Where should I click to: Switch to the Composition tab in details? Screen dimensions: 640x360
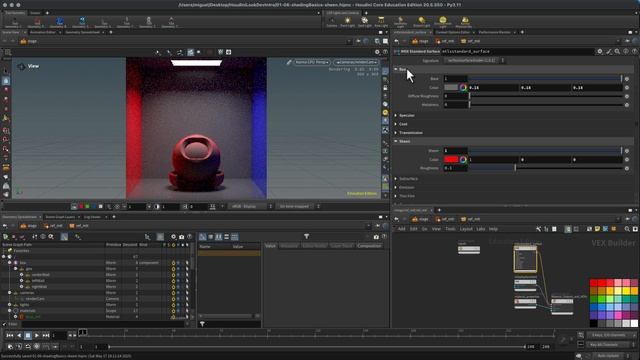click(x=369, y=246)
